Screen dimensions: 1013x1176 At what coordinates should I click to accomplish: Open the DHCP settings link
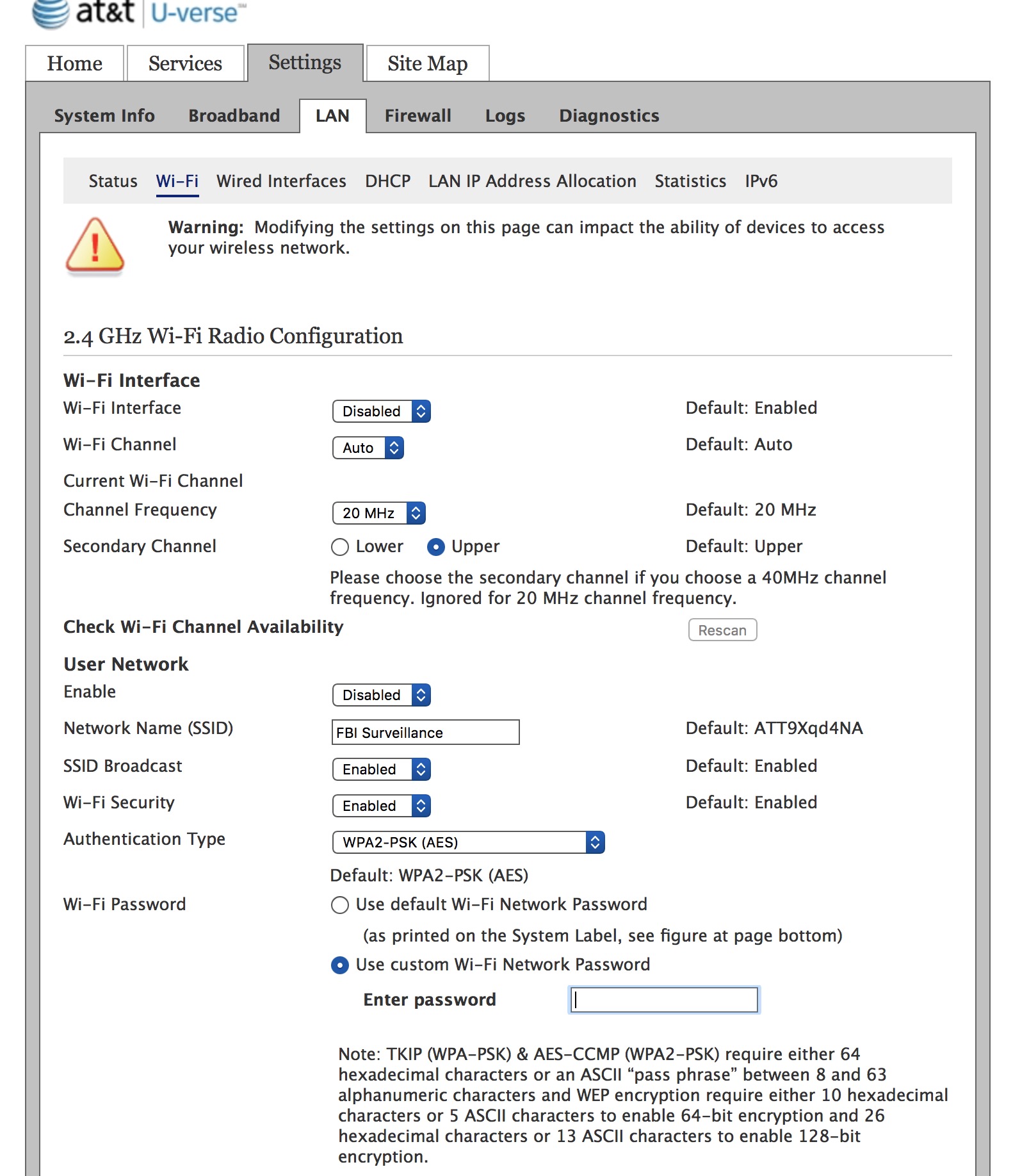387,181
